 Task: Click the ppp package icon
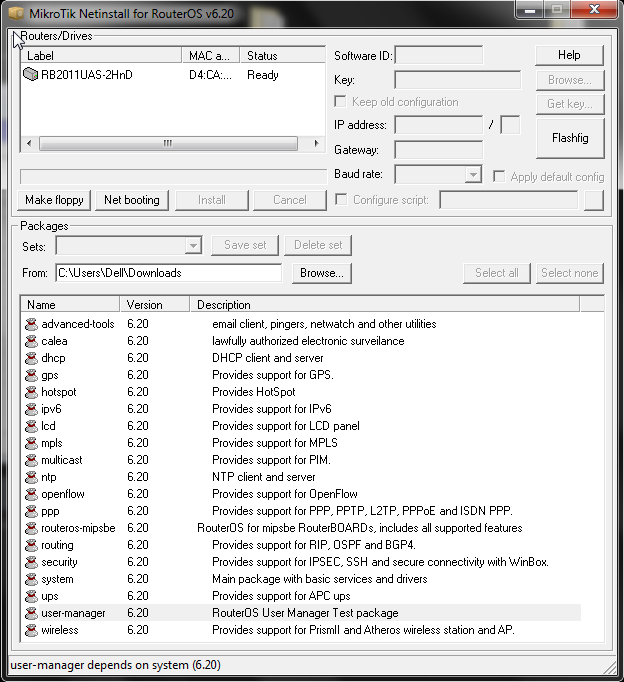(31, 511)
